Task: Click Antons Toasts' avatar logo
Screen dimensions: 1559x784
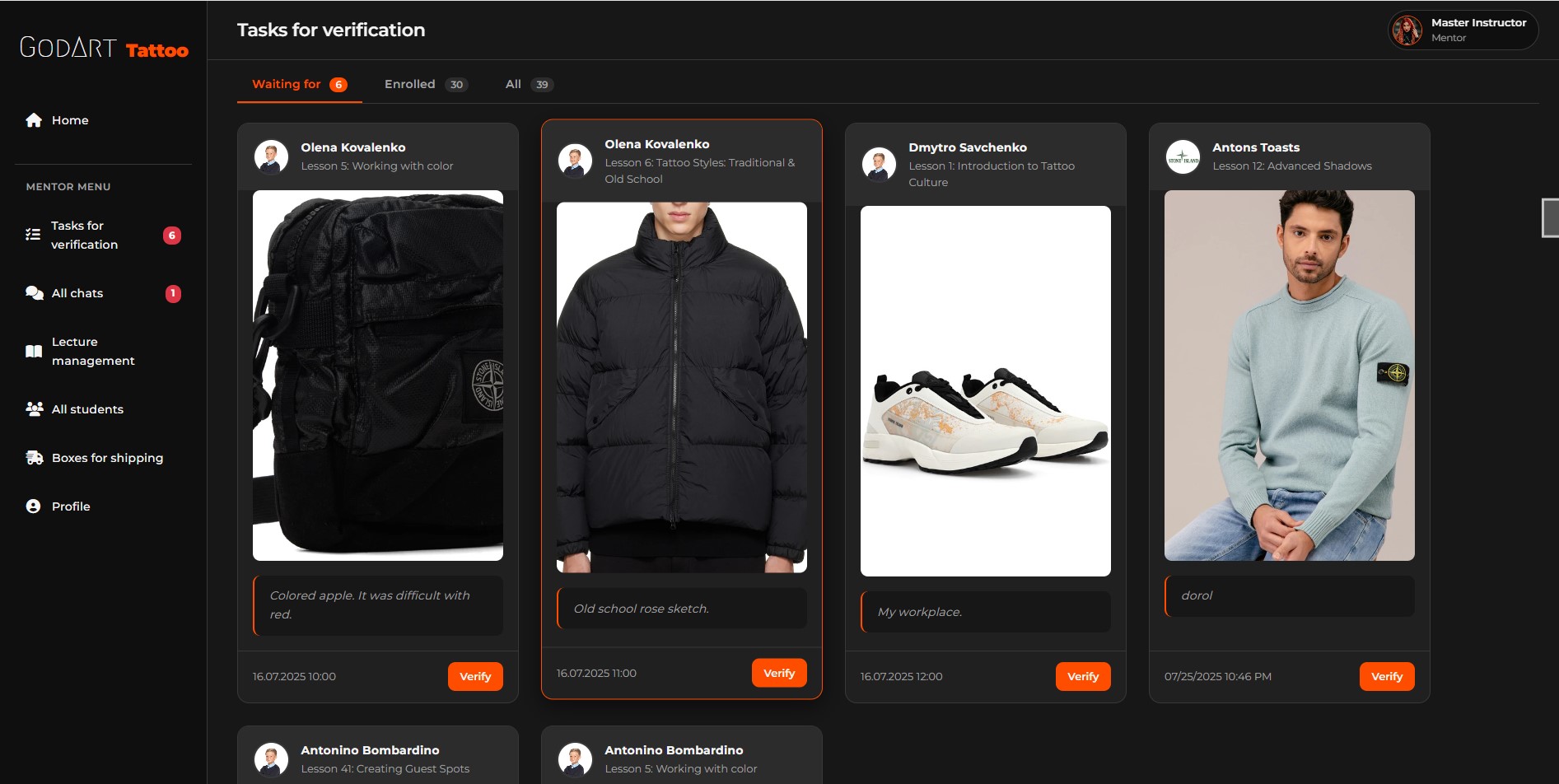Action: [x=1183, y=156]
